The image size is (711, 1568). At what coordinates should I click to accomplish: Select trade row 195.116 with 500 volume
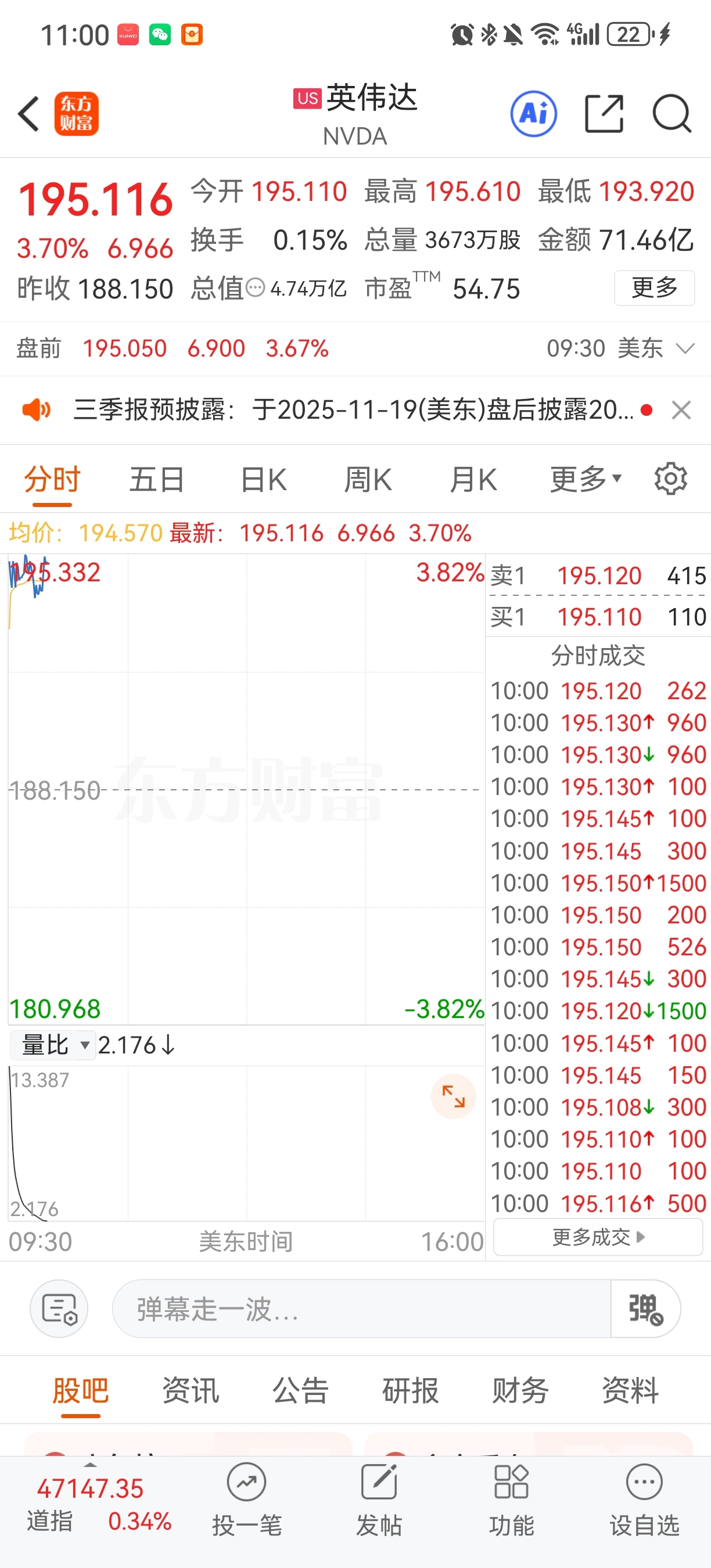(598, 1203)
